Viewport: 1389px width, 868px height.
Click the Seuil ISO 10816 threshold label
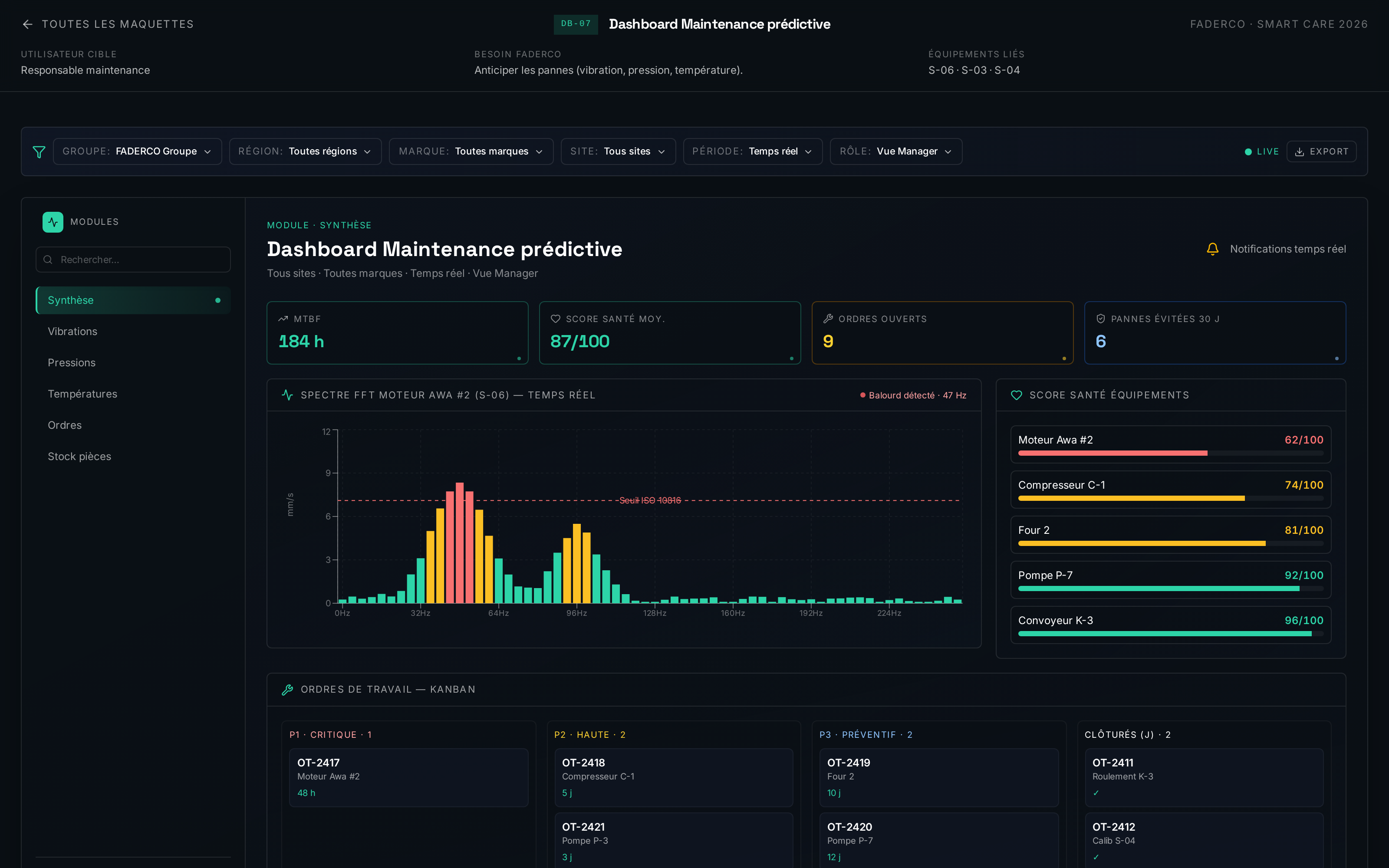[650, 500]
